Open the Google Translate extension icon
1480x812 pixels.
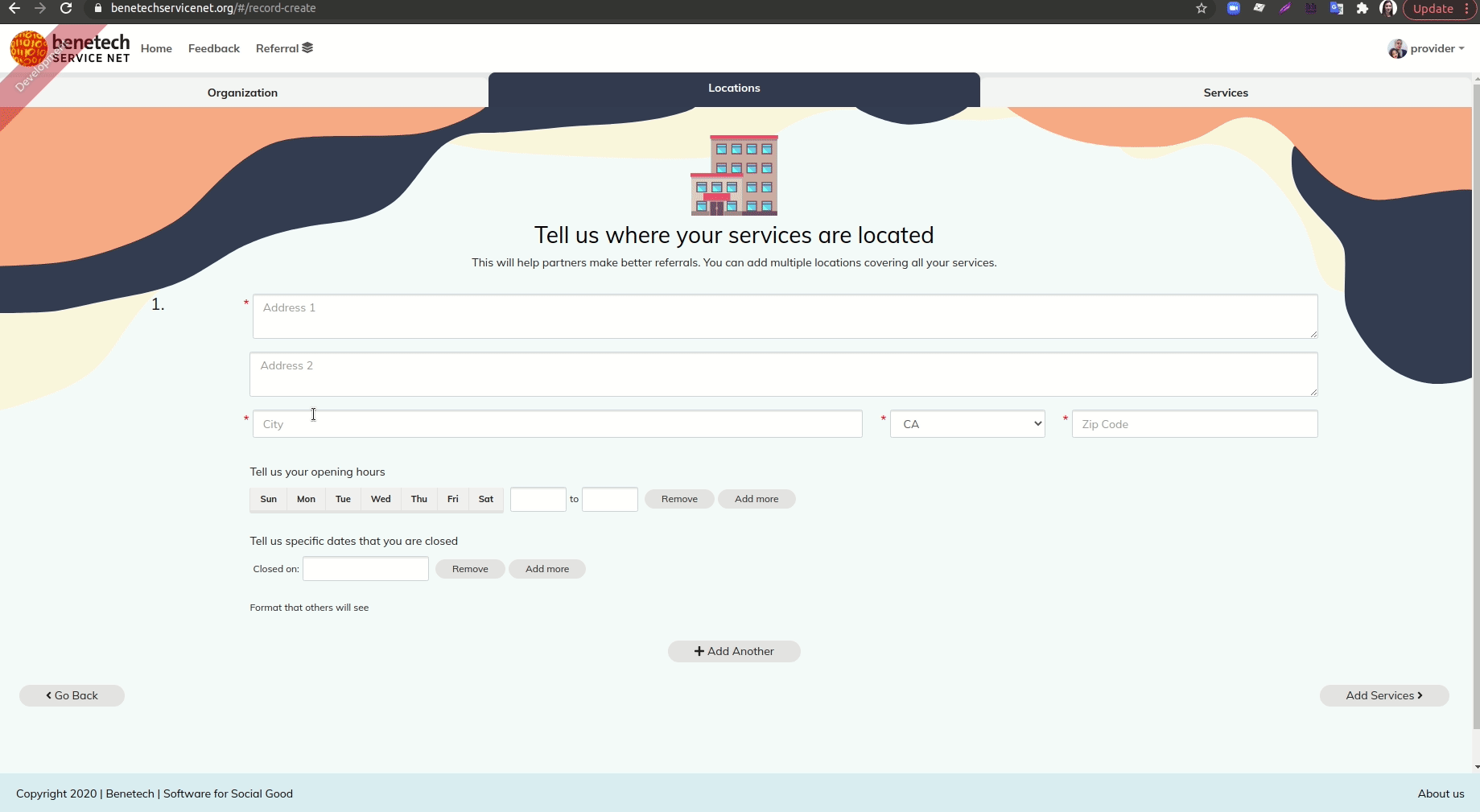pos(1337,8)
